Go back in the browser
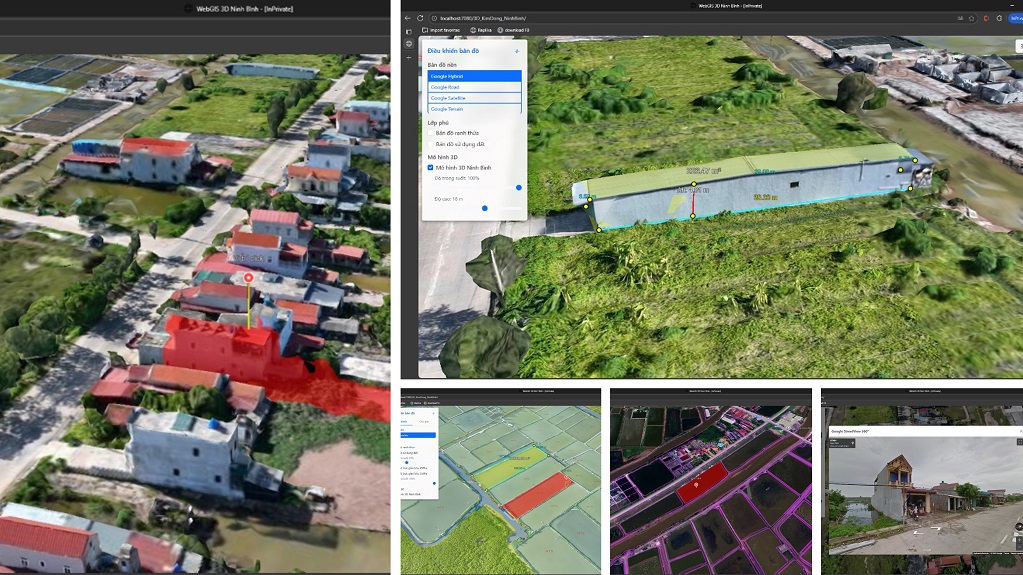This screenshot has height=575, width=1023. coord(408,18)
